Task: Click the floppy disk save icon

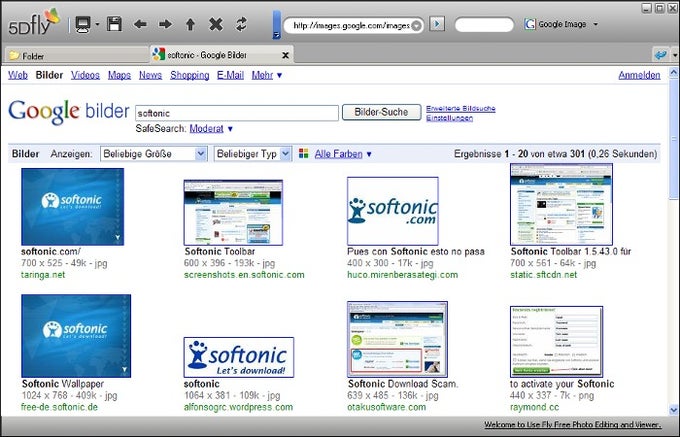Action: pos(114,24)
